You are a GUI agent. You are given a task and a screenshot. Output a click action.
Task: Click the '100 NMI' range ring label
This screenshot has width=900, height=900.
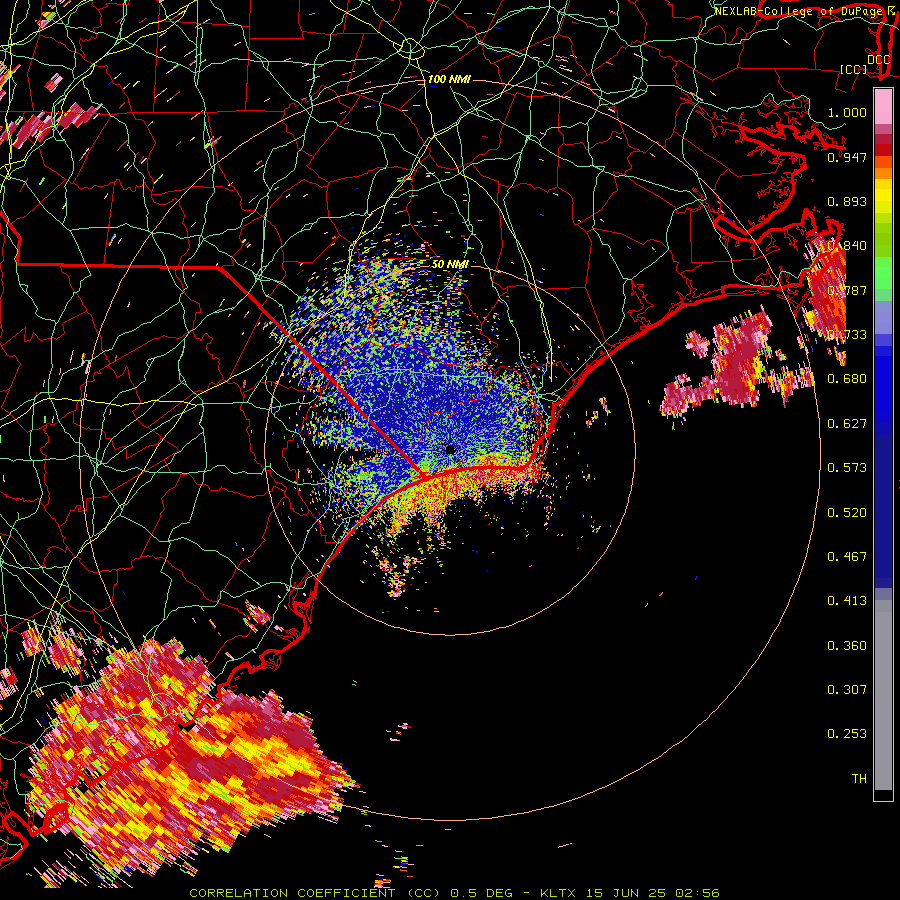(x=449, y=79)
